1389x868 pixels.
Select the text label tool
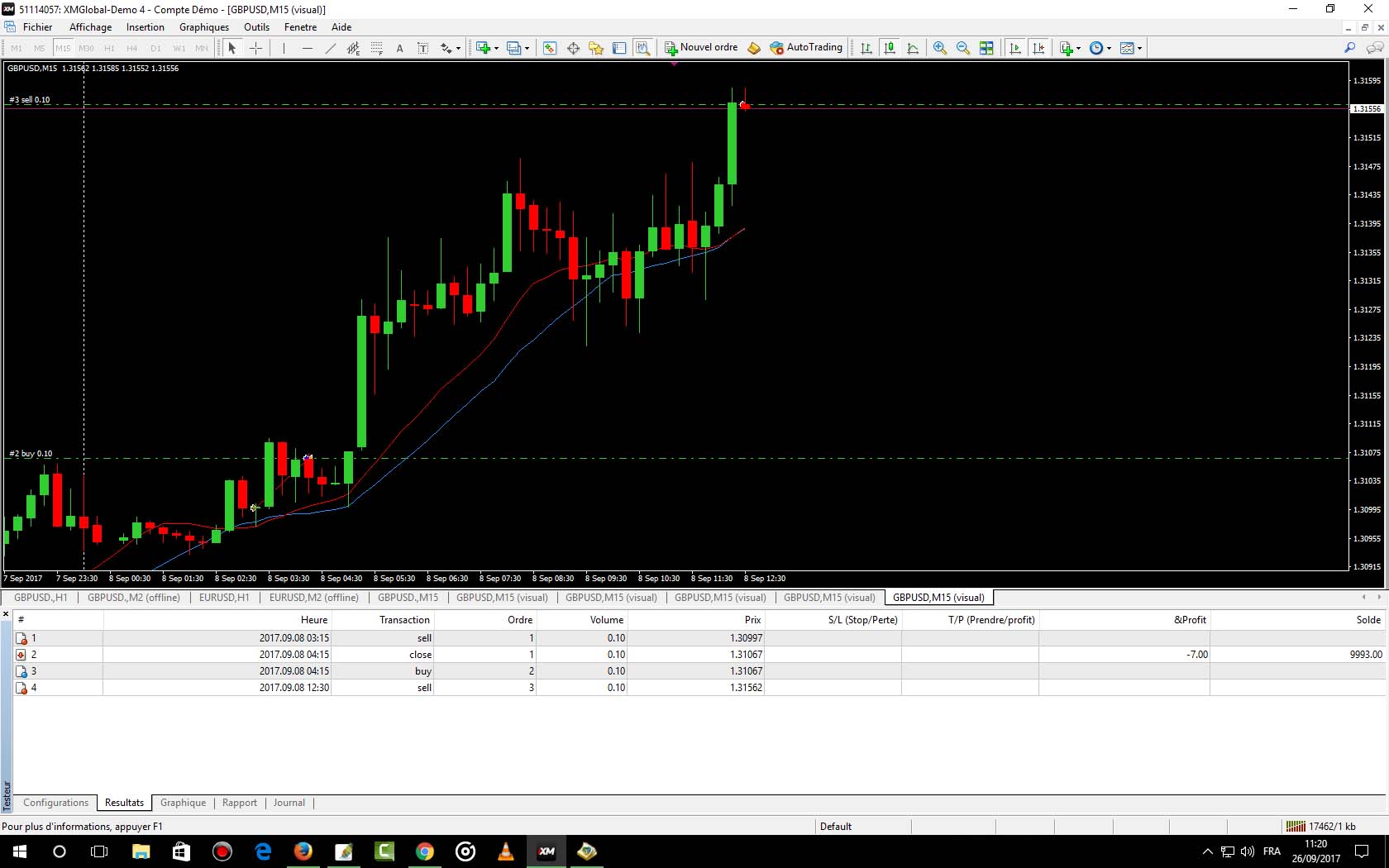[x=399, y=48]
